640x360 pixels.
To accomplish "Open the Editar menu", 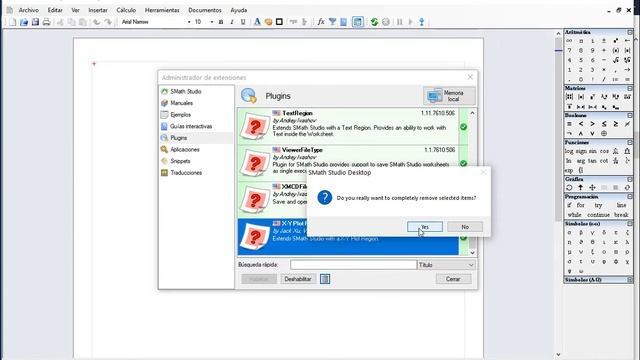I will [55, 10].
